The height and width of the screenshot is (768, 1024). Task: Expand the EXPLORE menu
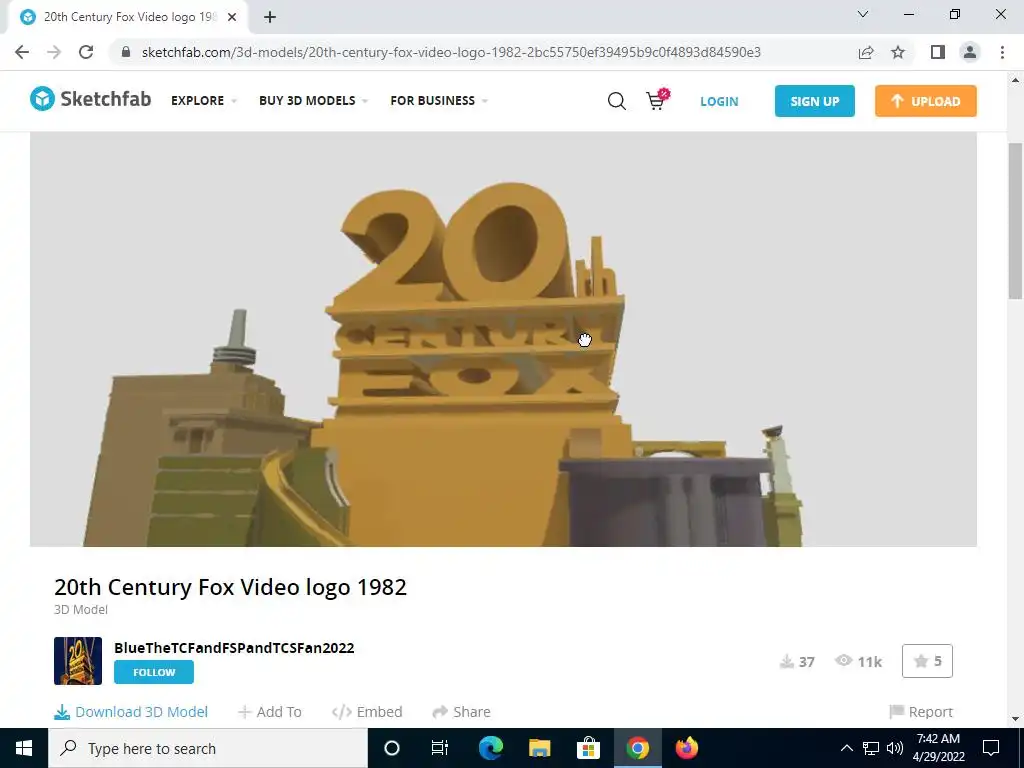click(203, 101)
